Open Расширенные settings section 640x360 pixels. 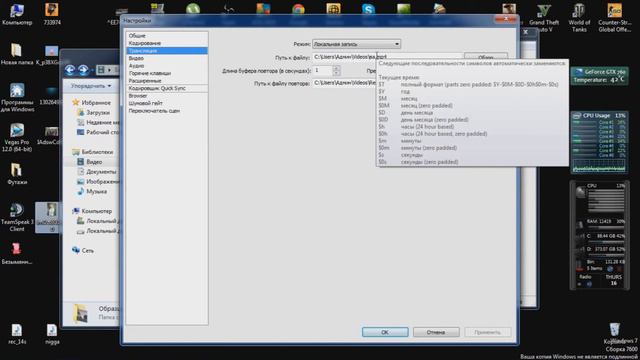click(145, 81)
